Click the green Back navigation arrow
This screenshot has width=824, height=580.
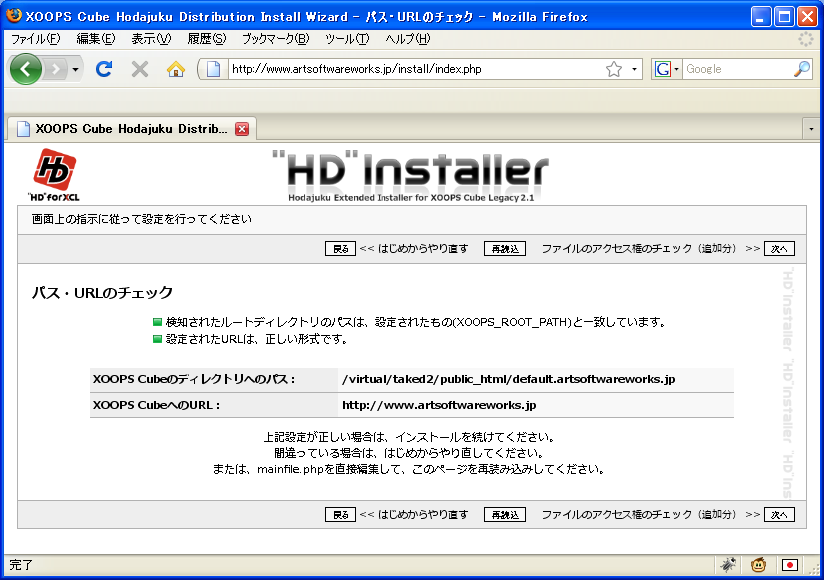pyautogui.click(x=26, y=69)
